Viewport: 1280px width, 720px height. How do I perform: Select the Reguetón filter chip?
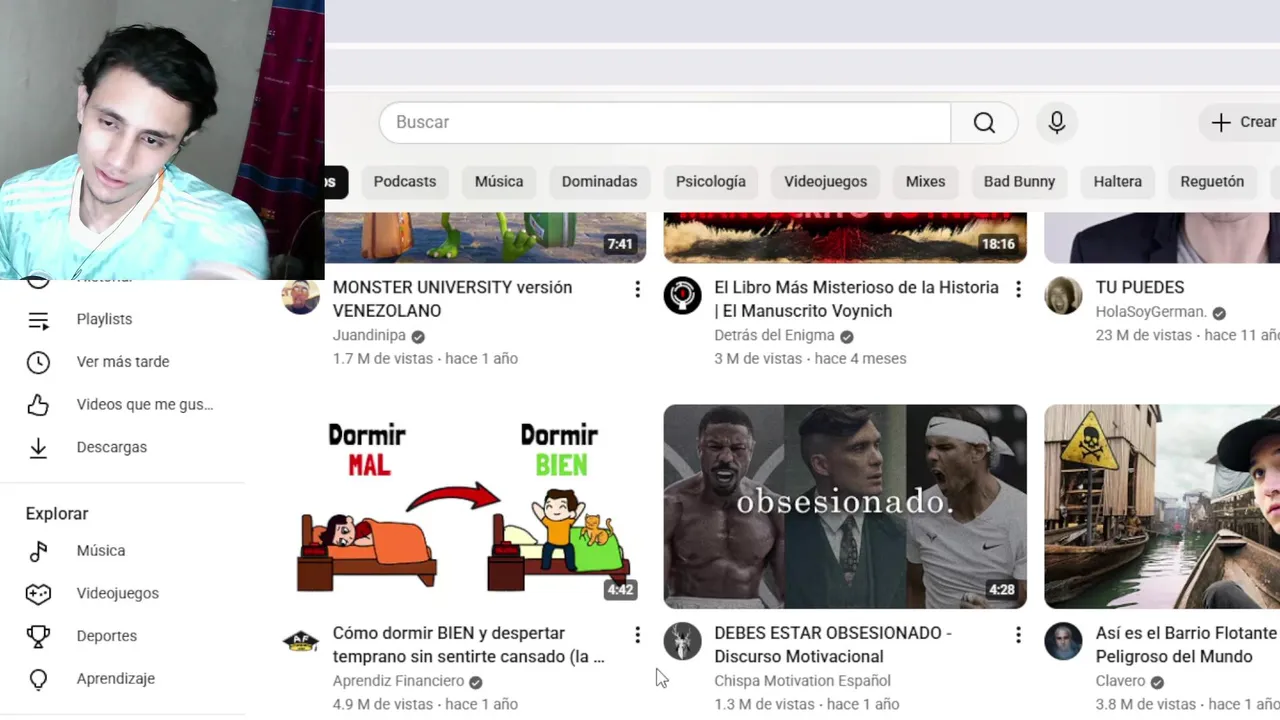1212,181
